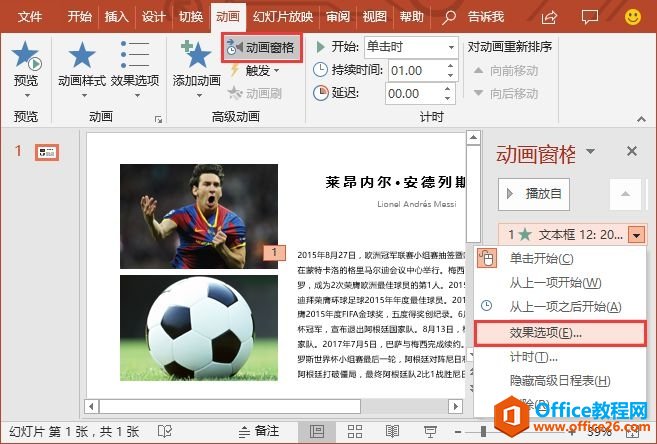Open the 动画样式 animation styles gallery
657x444 pixels.
pos(80,65)
